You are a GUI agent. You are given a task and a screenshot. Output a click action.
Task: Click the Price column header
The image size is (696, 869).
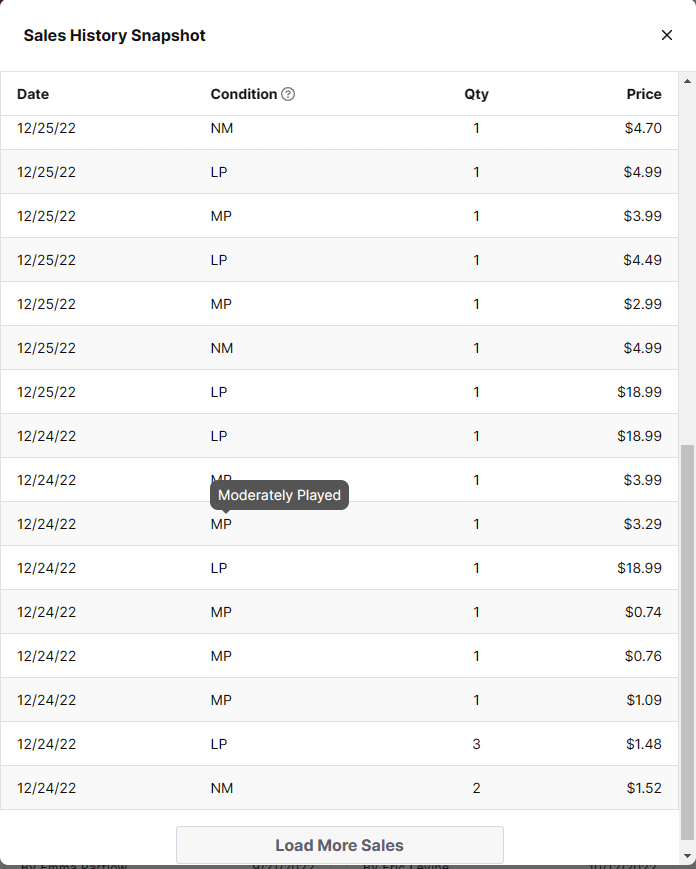[644, 94]
